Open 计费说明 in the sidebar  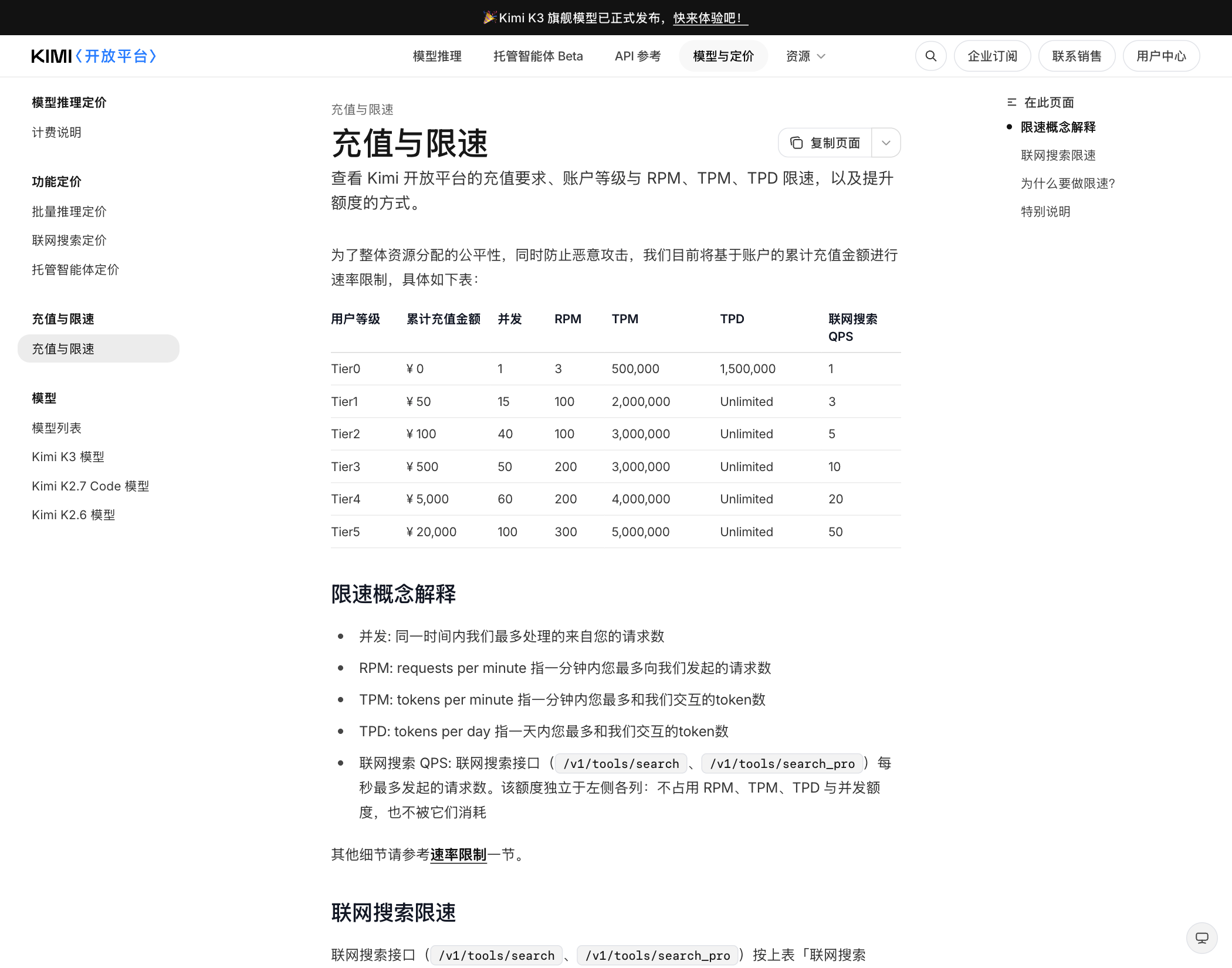[57, 132]
